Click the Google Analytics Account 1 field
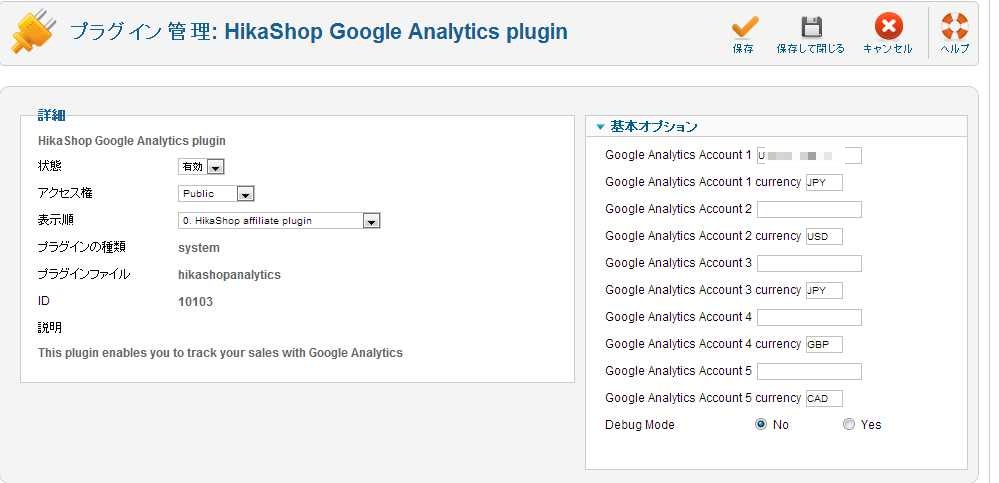999x483 pixels. tap(809, 155)
